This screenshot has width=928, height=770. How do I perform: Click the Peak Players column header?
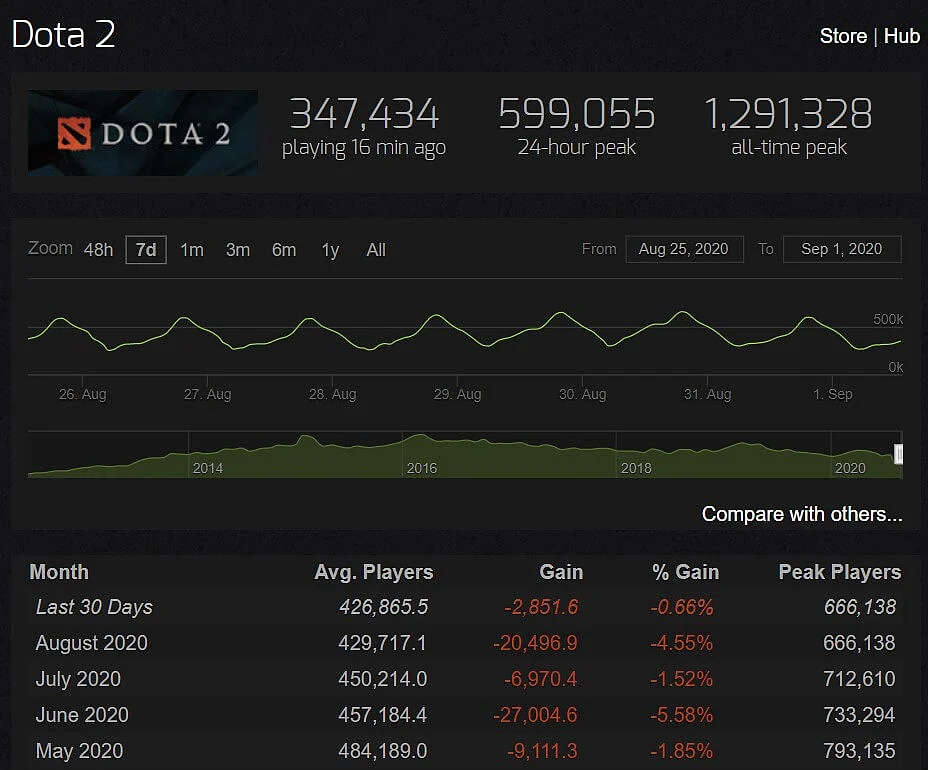pos(840,572)
